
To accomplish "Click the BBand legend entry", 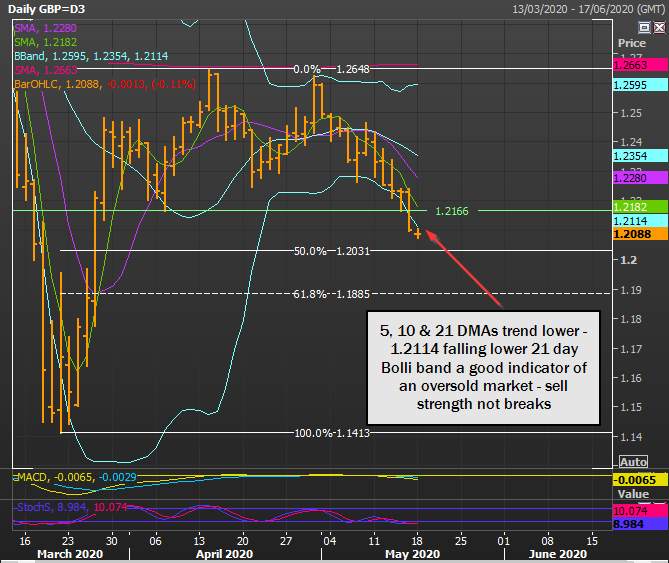I will click(x=91, y=56).
